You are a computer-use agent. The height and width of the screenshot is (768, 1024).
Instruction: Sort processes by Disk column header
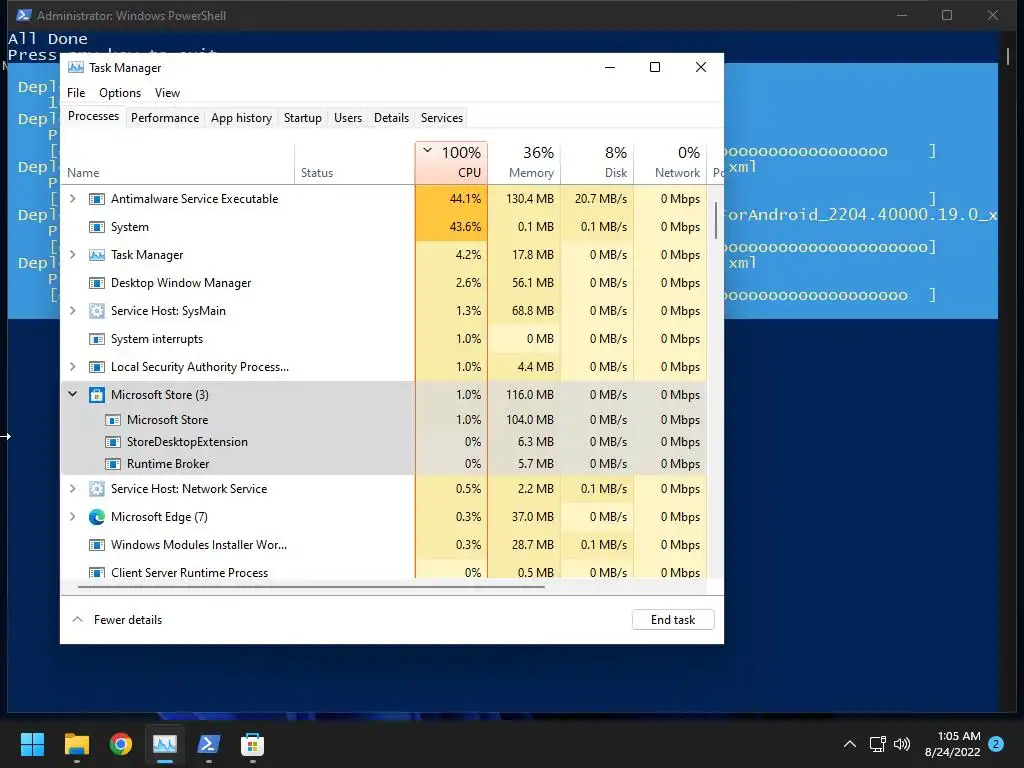[x=598, y=163]
